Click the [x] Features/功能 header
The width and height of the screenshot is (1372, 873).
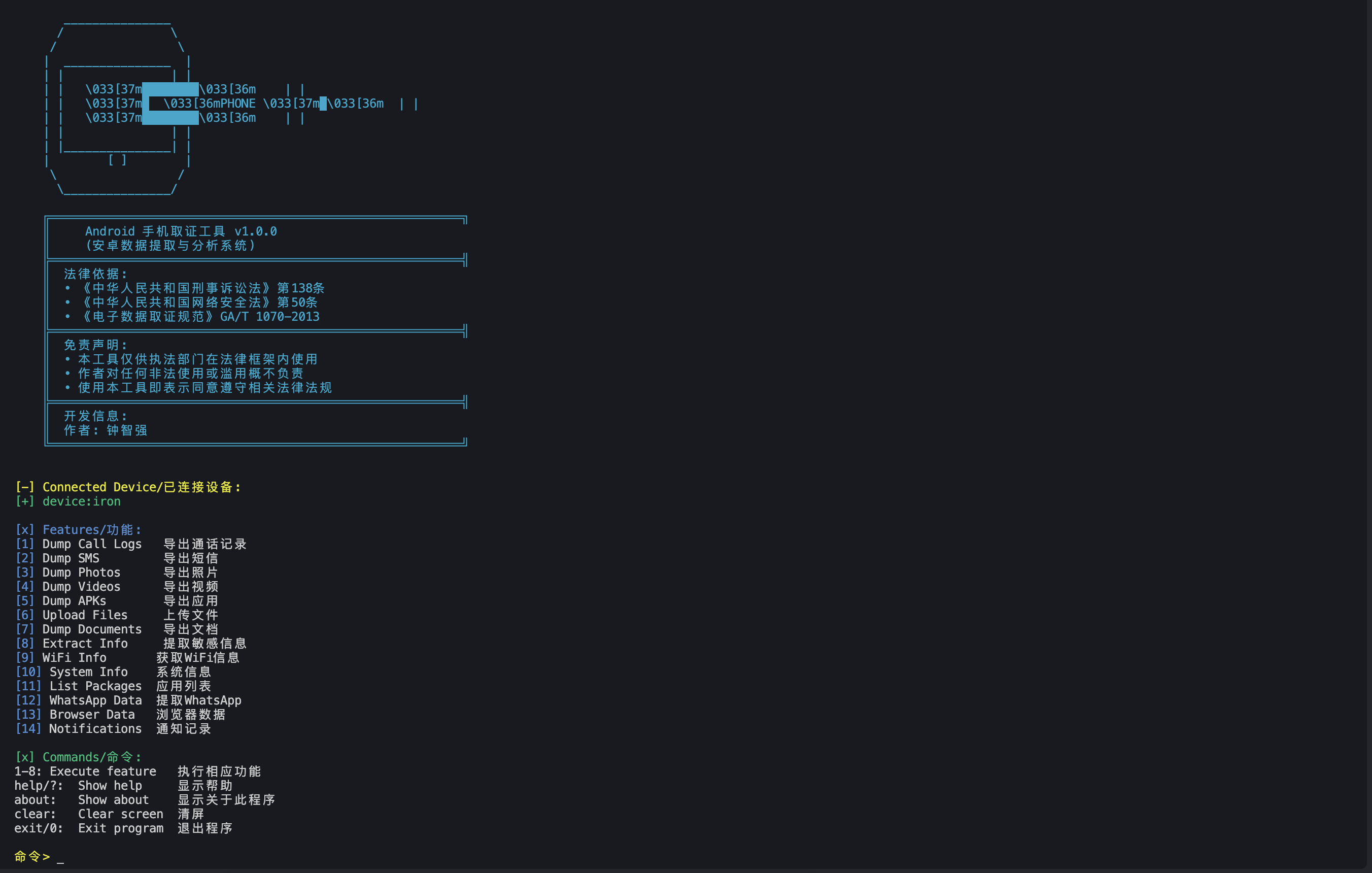click(79, 530)
